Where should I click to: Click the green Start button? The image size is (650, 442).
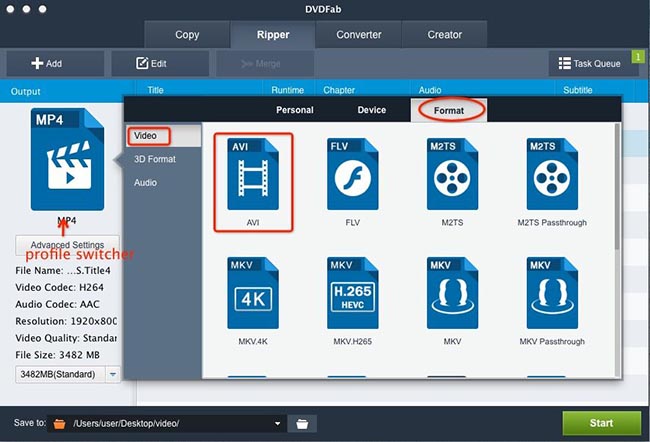pyautogui.click(x=601, y=423)
